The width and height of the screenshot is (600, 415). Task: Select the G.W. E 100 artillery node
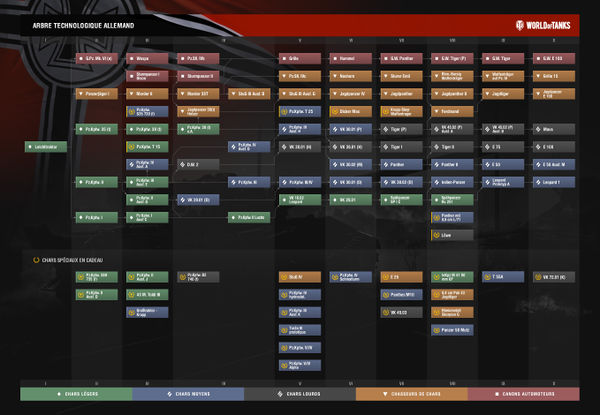554,59
